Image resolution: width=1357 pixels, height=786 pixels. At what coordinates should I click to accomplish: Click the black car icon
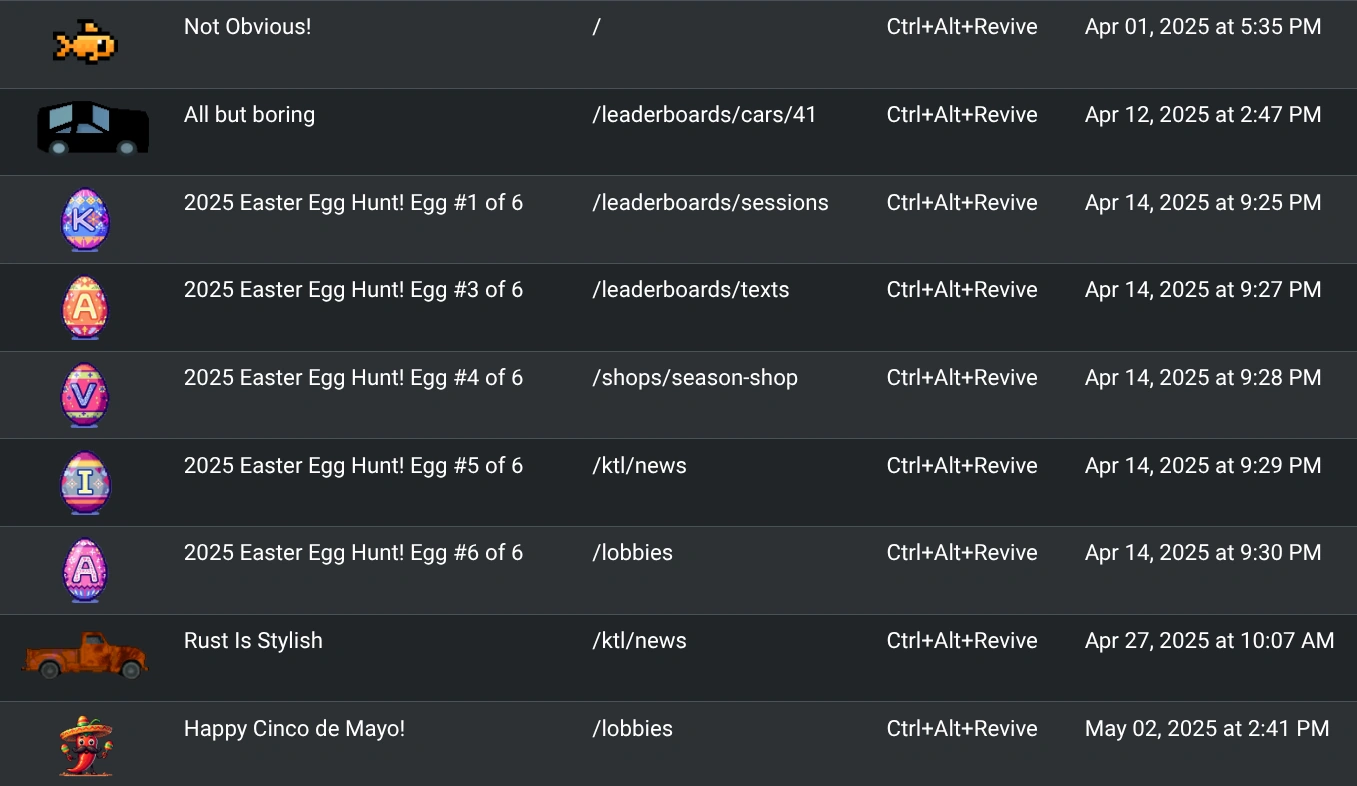click(x=93, y=130)
